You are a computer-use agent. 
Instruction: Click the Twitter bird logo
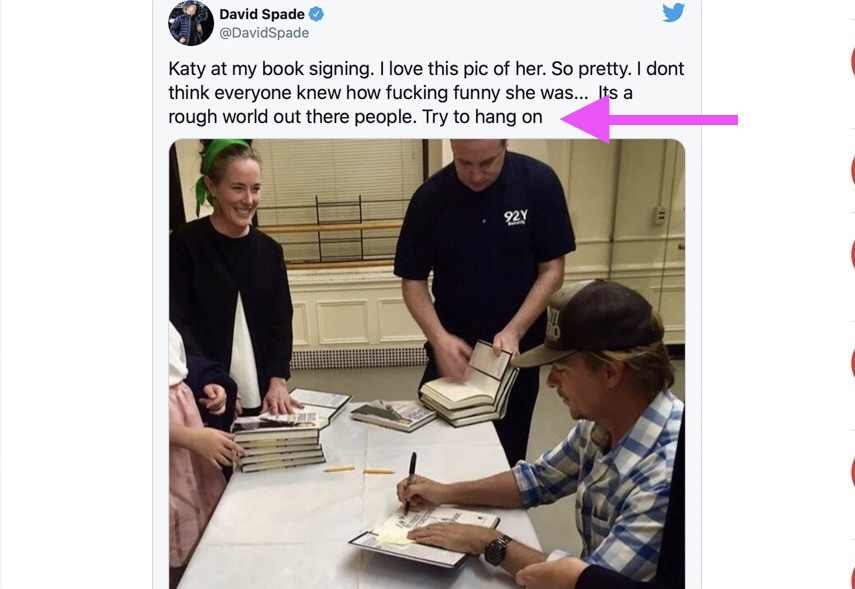(x=673, y=12)
